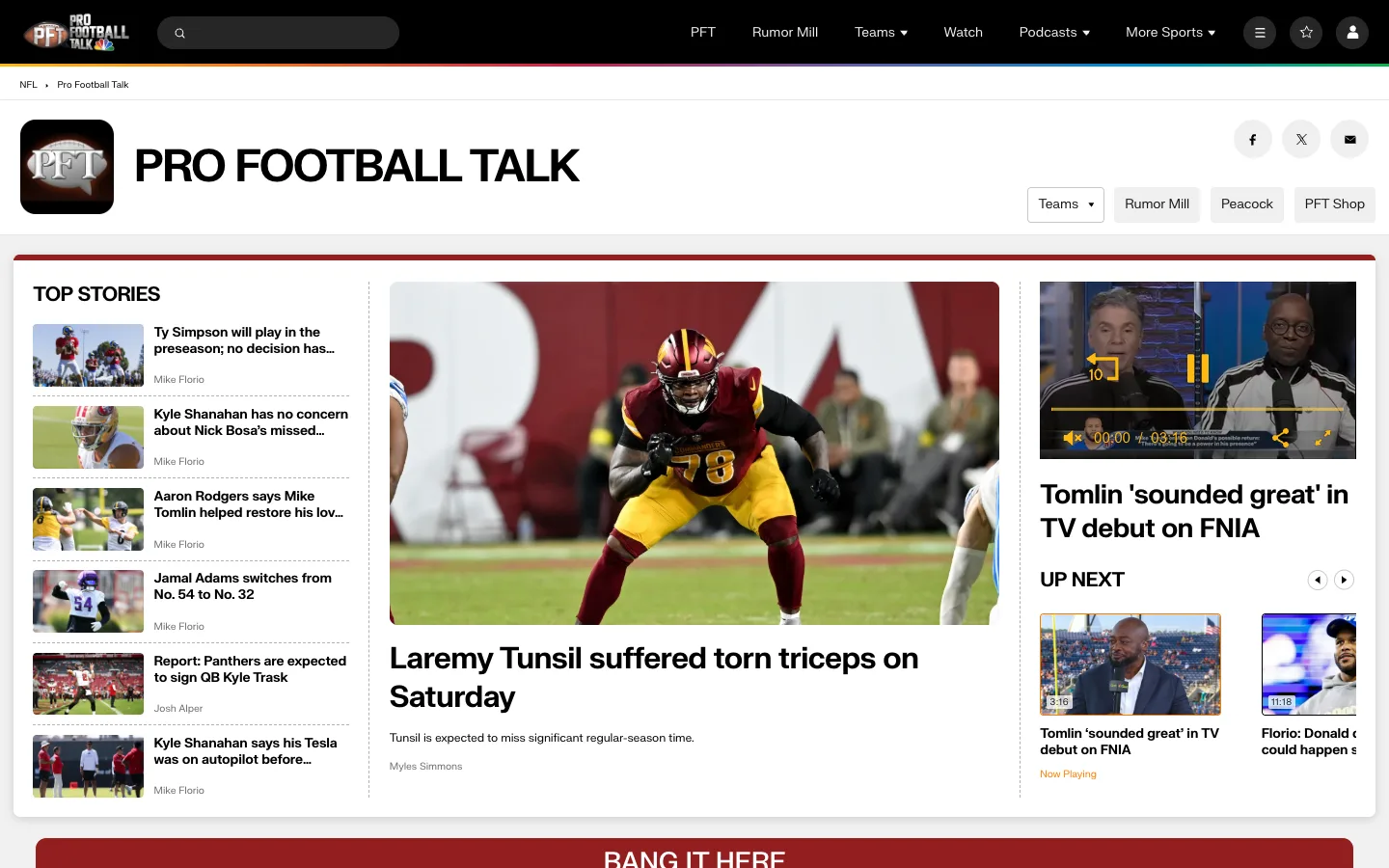Image resolution: width=1389 pixels, height=868 pixels.
Task: Play the Florio Donald video thumbnail
Action: [x=1309, y=665]
